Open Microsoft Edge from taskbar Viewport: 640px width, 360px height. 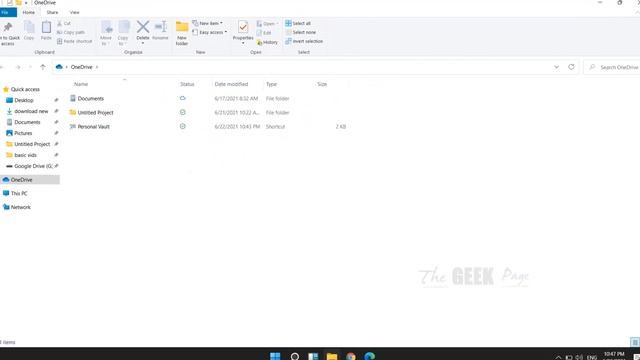(x=370, y=356)
